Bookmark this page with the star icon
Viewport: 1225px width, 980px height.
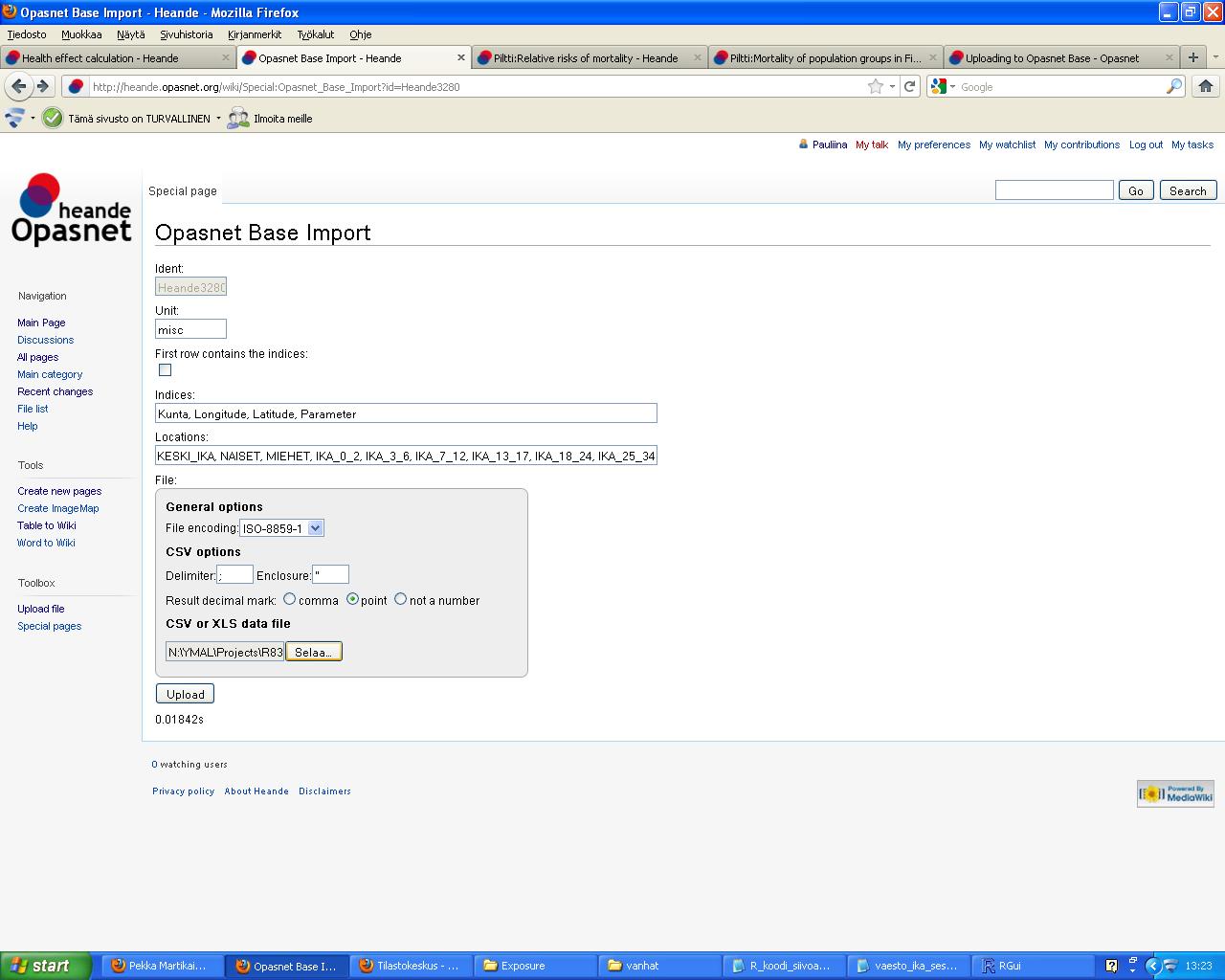point(875,86)
